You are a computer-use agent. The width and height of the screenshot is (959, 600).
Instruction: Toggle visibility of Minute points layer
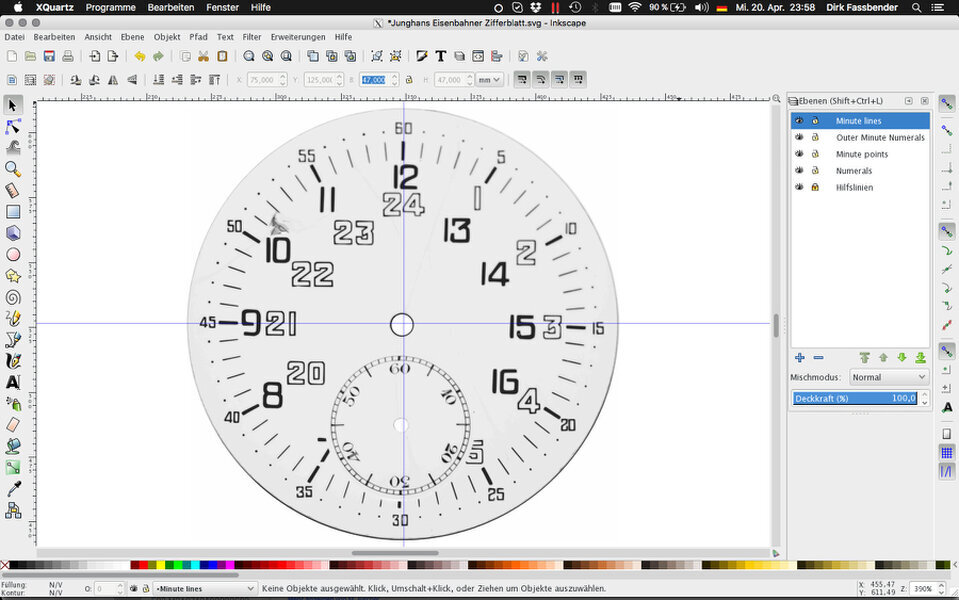[799, 154]
